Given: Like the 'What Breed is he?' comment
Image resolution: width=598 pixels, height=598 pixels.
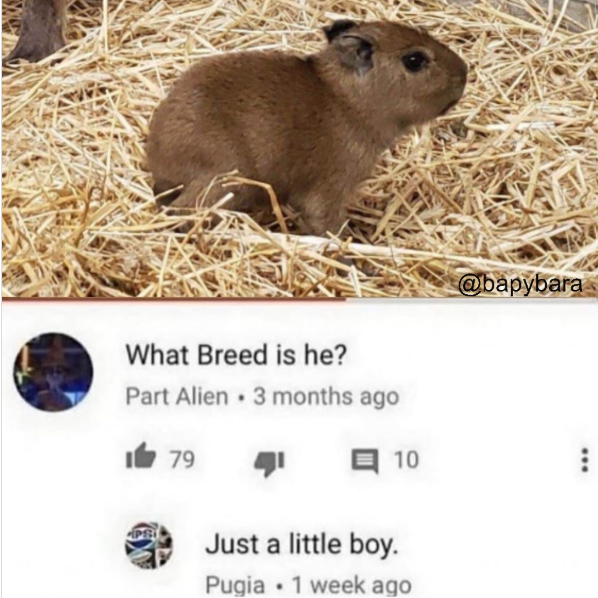Looking at the screenshot, I should 141,456.
